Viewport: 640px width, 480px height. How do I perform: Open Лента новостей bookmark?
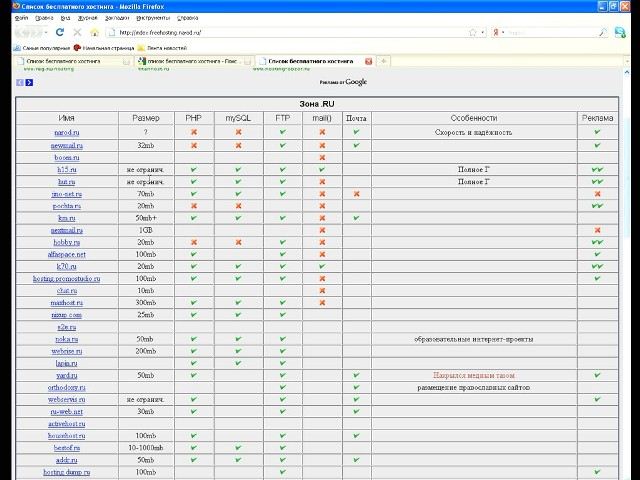point(162,48)
